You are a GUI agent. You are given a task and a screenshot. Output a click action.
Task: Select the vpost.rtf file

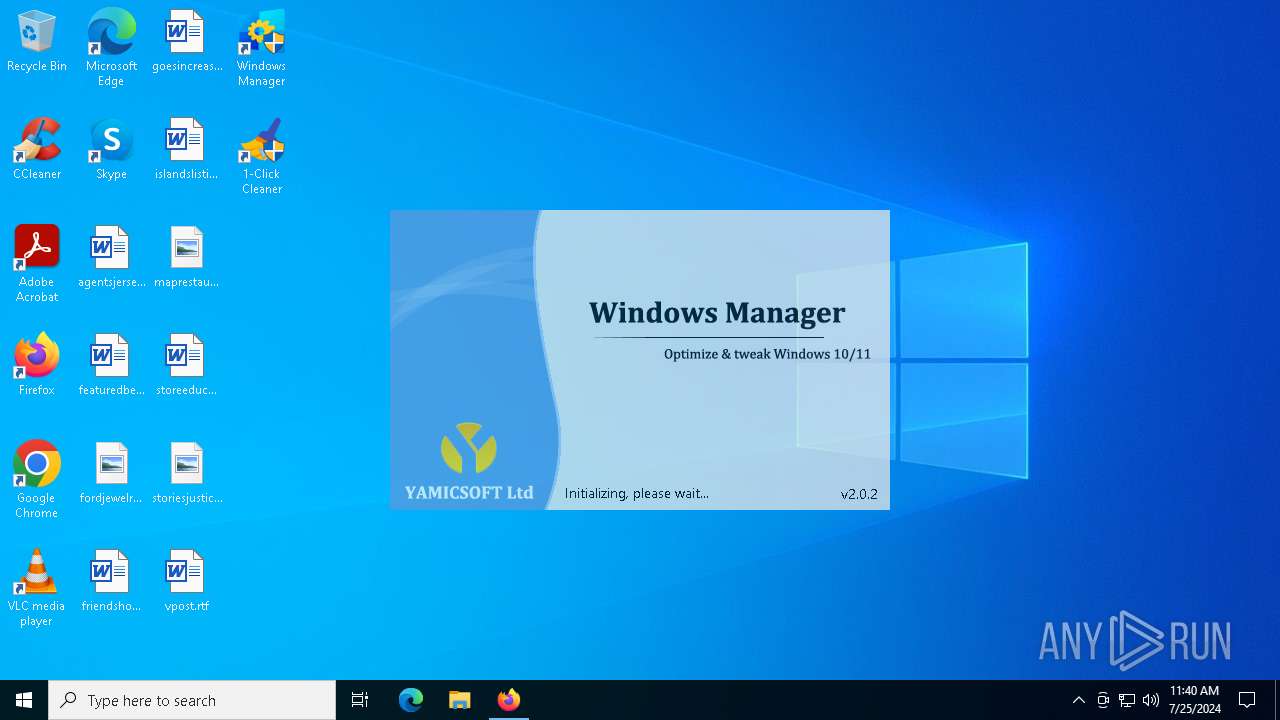[x=186, y=582]
